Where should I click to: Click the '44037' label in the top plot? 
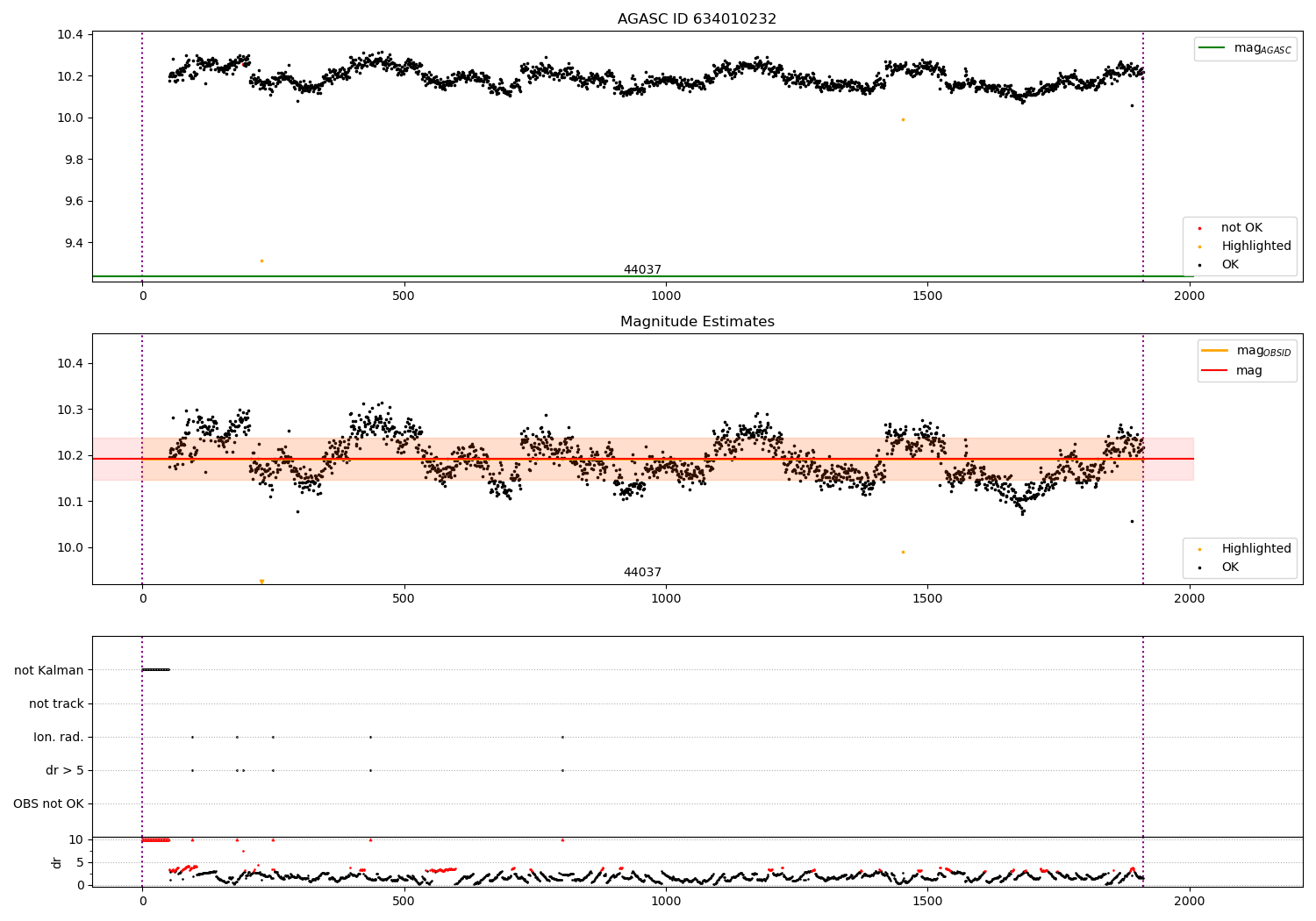tap(642, 269)
